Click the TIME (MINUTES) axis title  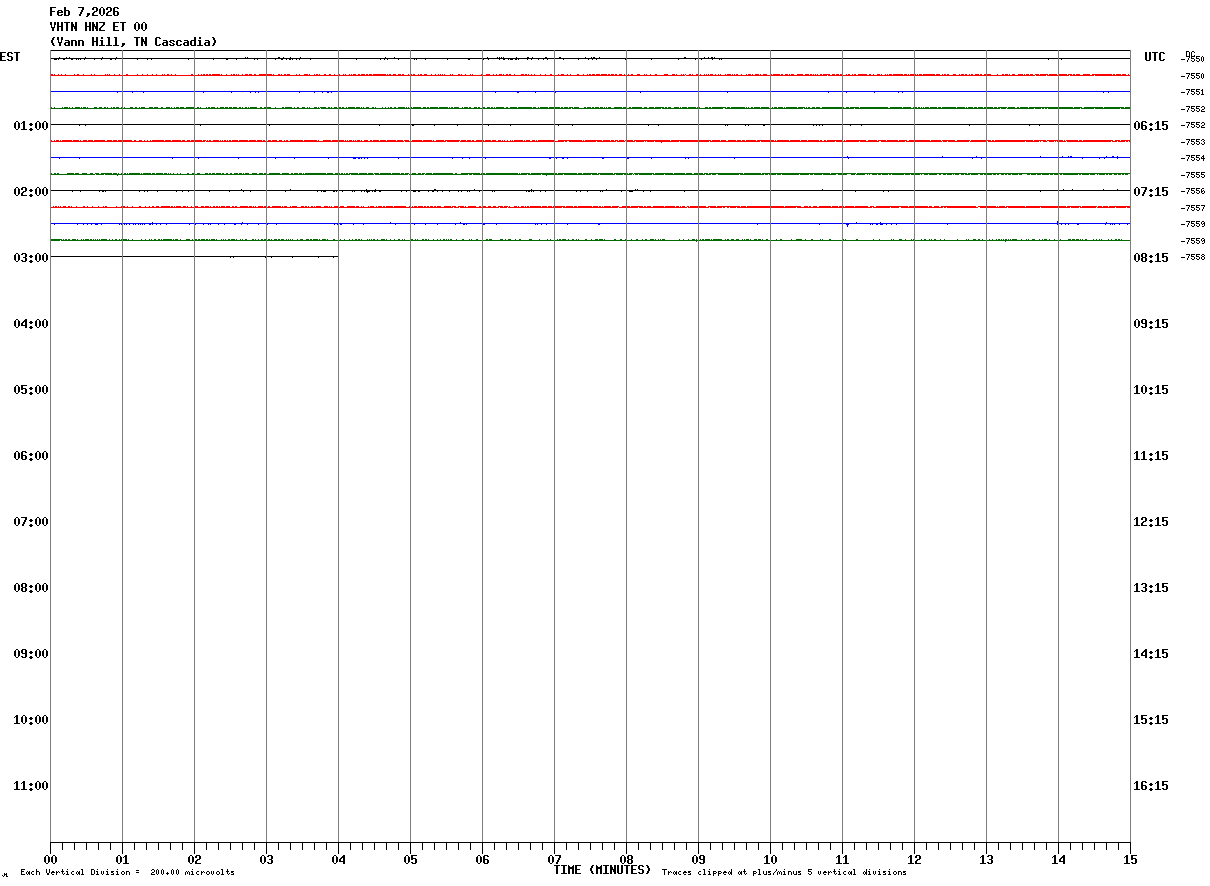pos(602,870)
